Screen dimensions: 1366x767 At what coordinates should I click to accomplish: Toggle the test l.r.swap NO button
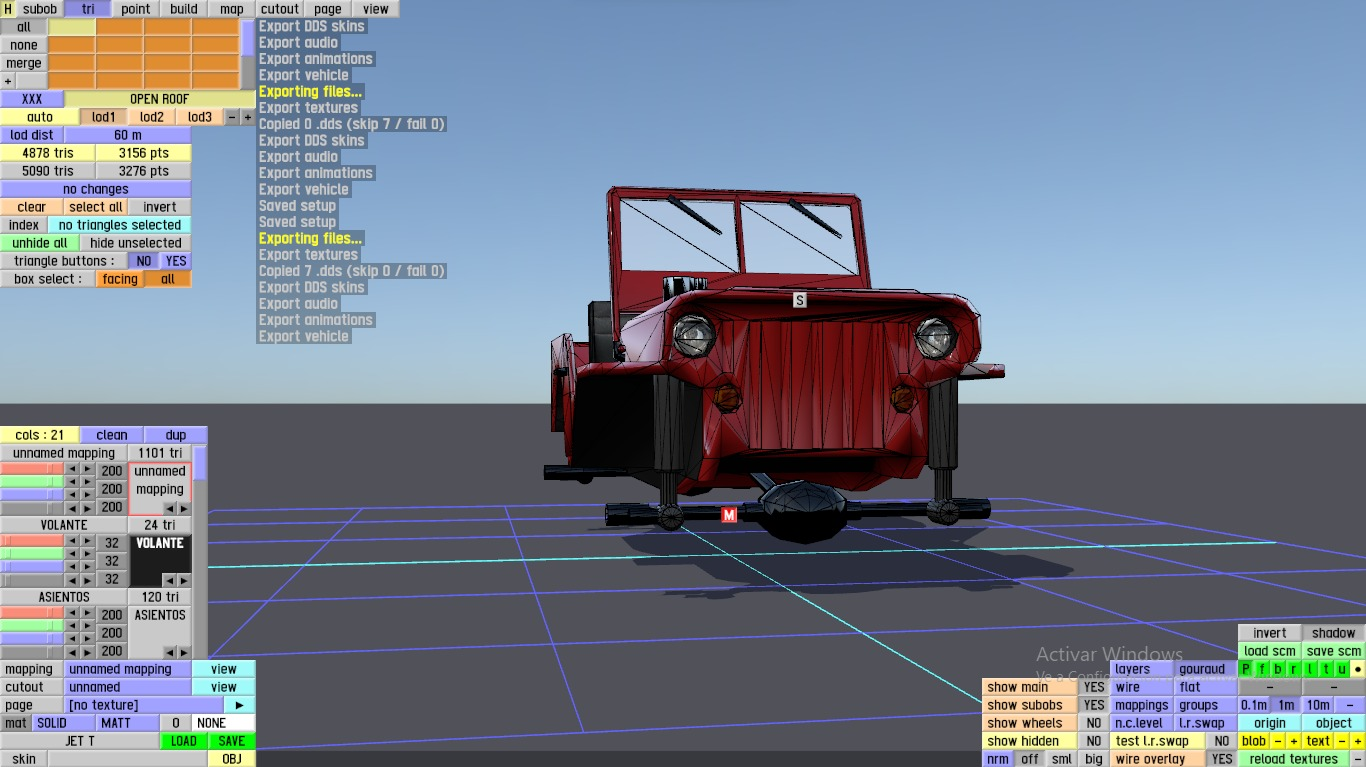pos(1221,741)
